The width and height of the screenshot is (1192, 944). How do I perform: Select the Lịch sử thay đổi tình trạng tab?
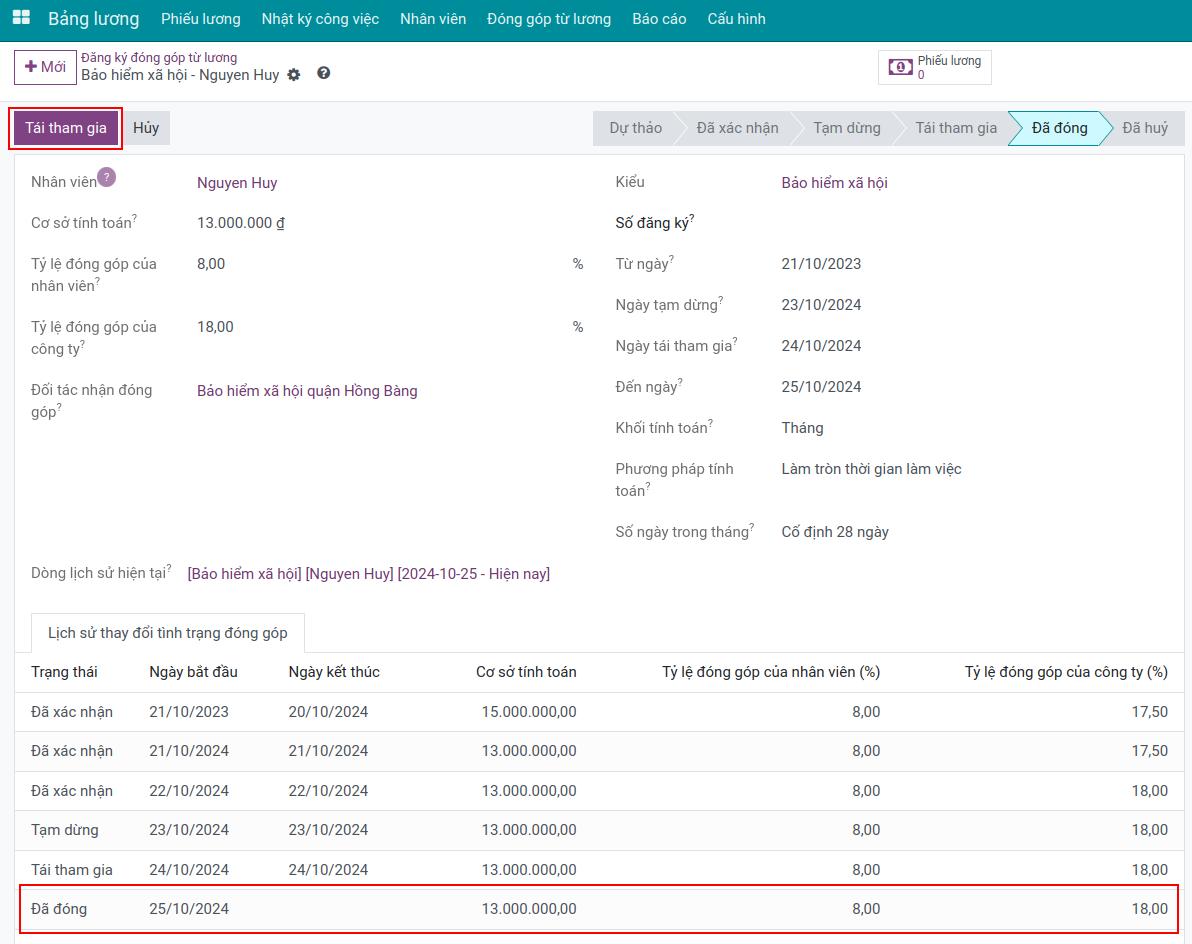(x=168, y=633)
